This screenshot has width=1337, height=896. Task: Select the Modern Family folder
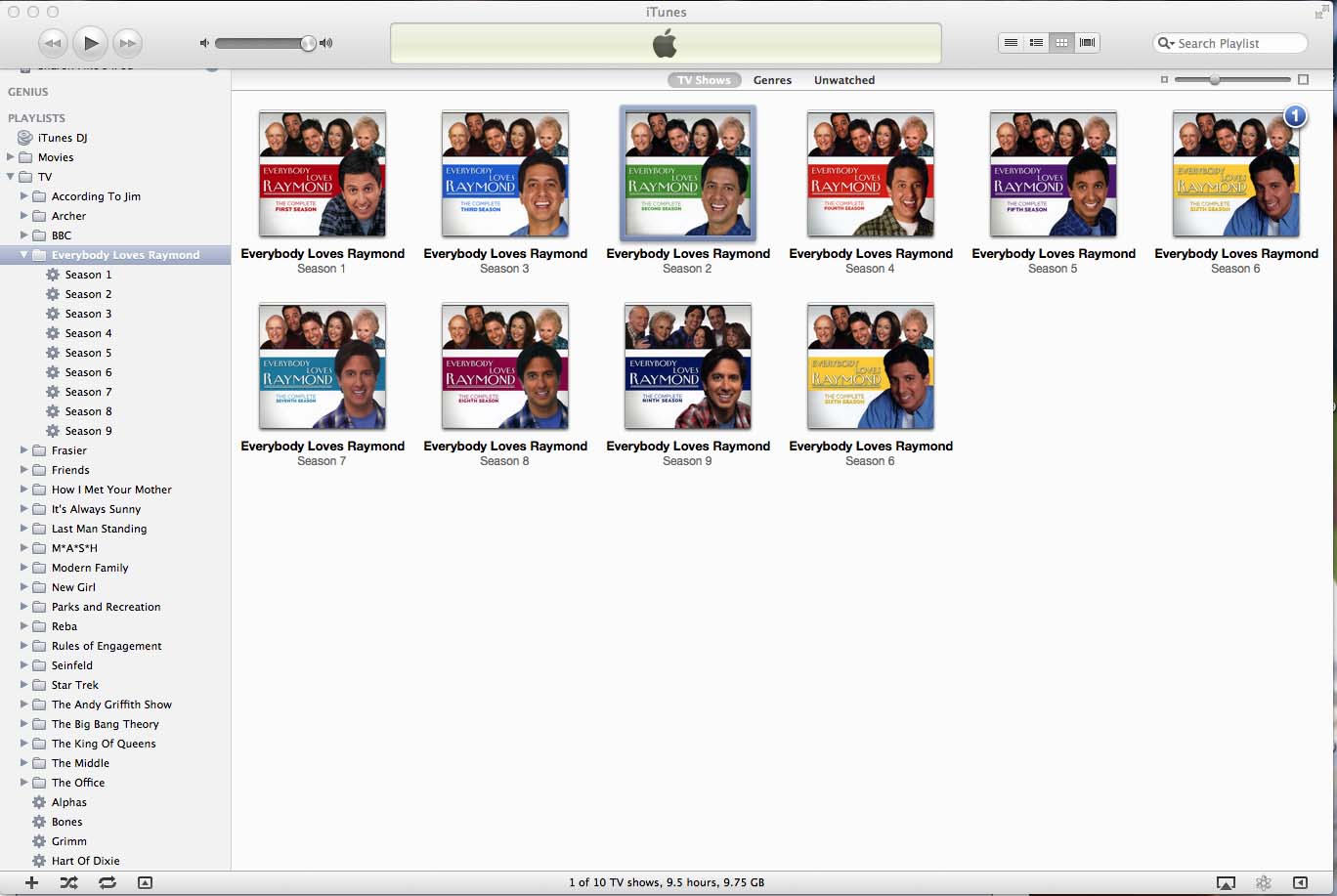(90, 568)
